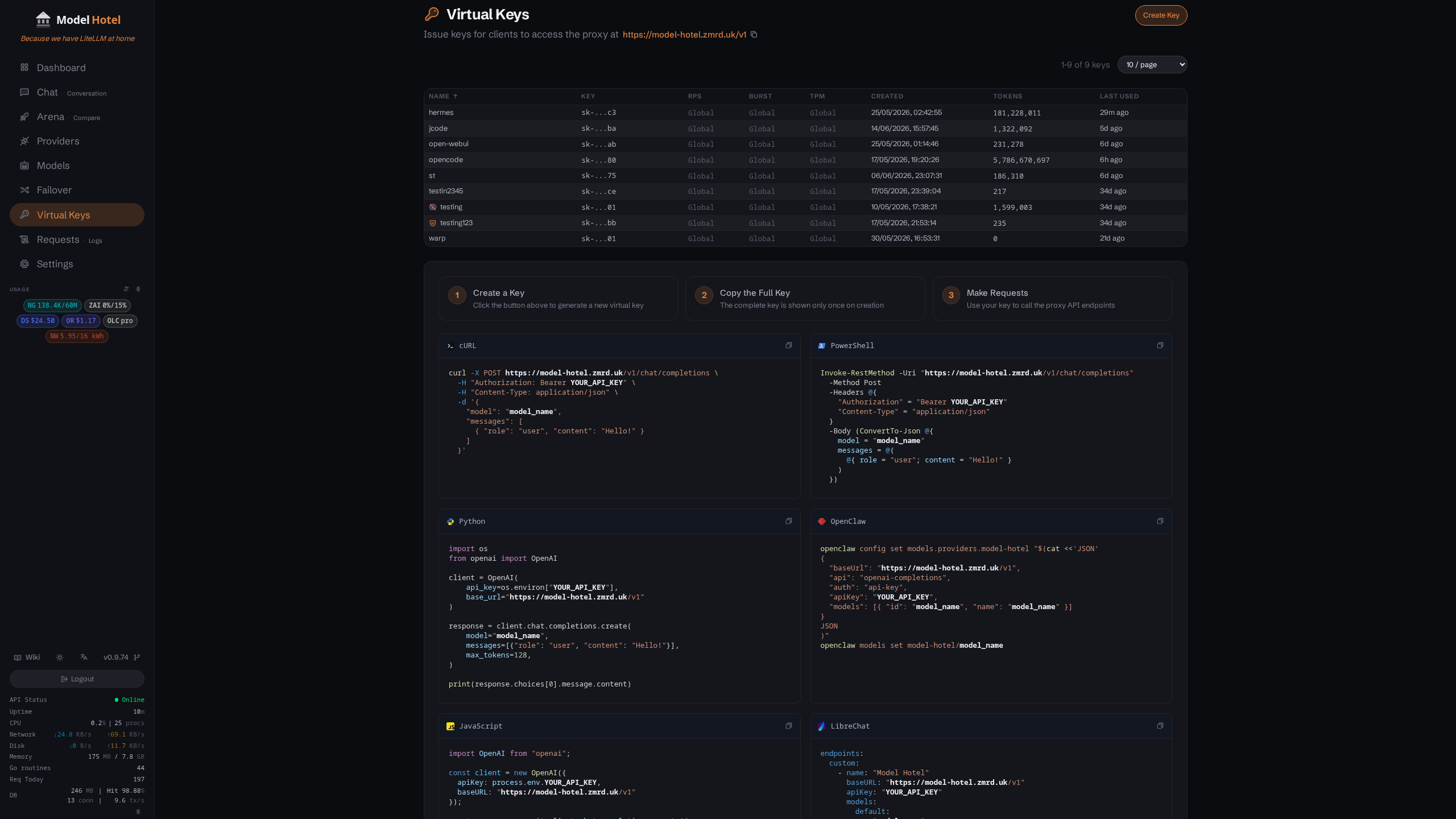Click the Copy the Full Key step card

tap(805, 299)
